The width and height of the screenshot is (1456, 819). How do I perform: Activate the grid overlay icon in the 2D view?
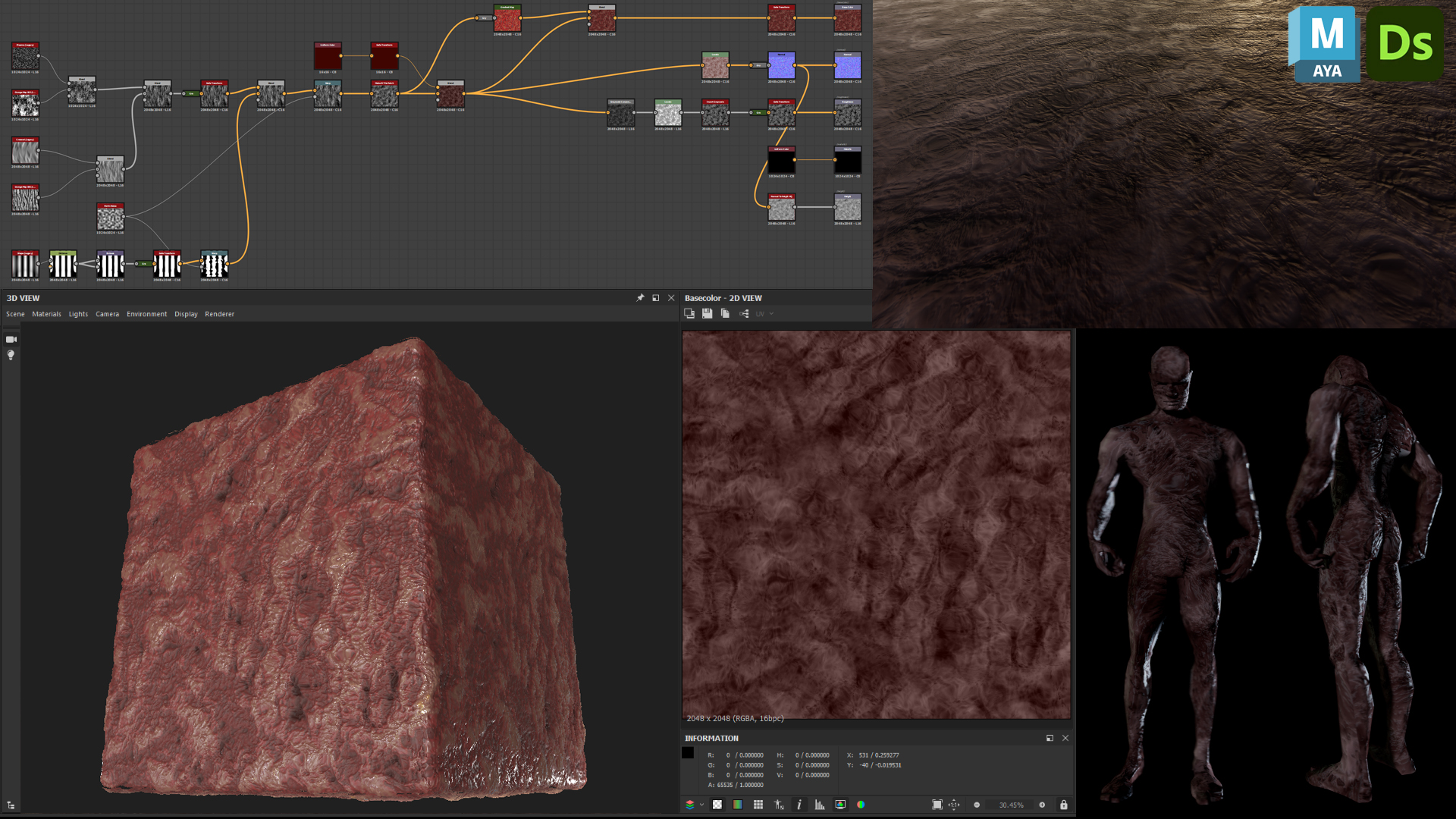click(758, 805)
